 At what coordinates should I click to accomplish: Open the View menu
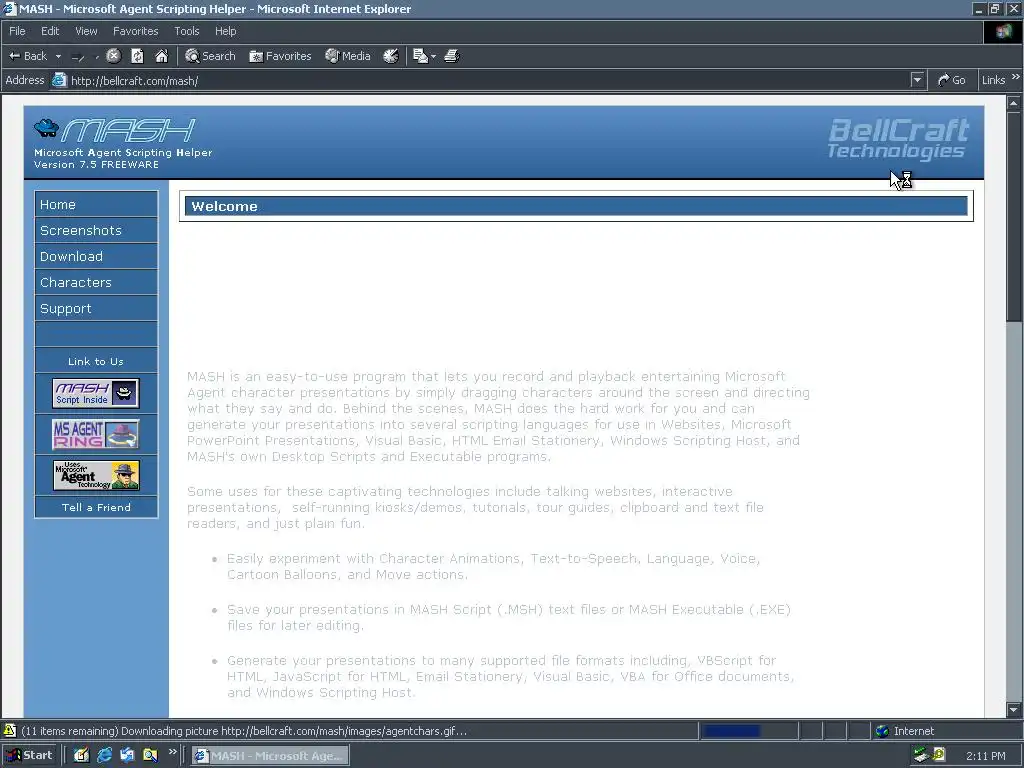click(x=86, y=31)
